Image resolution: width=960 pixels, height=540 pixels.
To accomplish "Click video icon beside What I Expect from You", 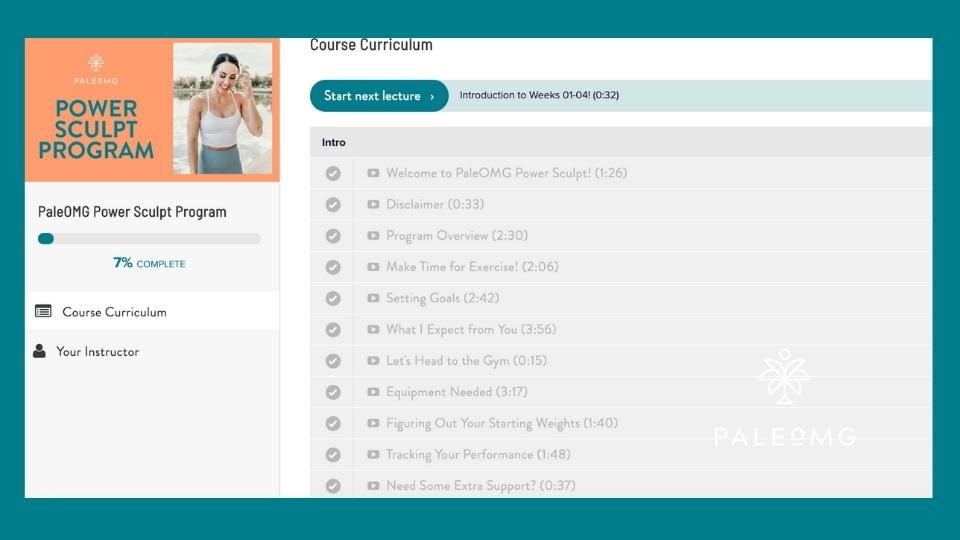I will tap(373, 329).
